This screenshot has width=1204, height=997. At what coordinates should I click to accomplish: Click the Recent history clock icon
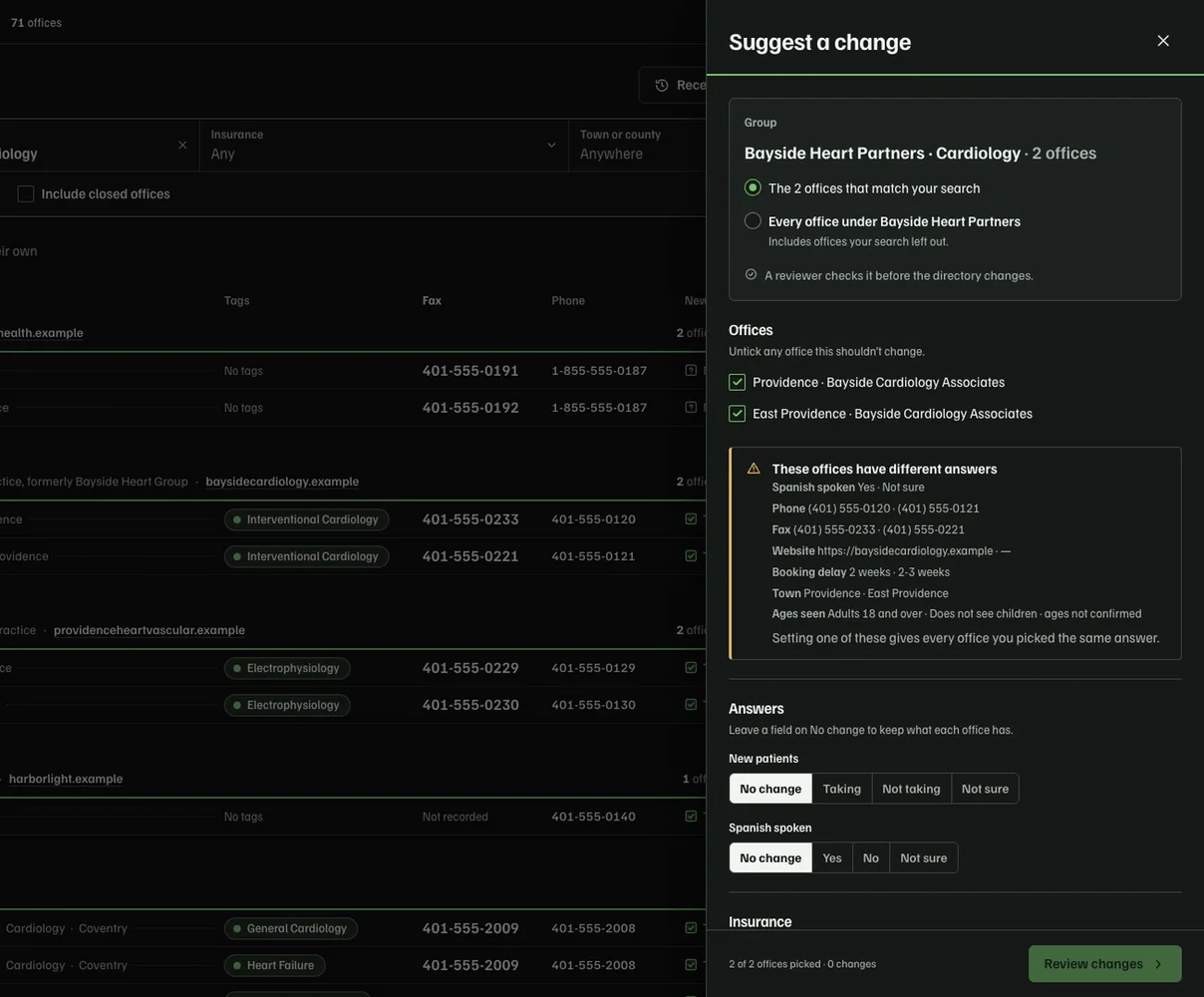pyautogui.click(x=662, y=86)
